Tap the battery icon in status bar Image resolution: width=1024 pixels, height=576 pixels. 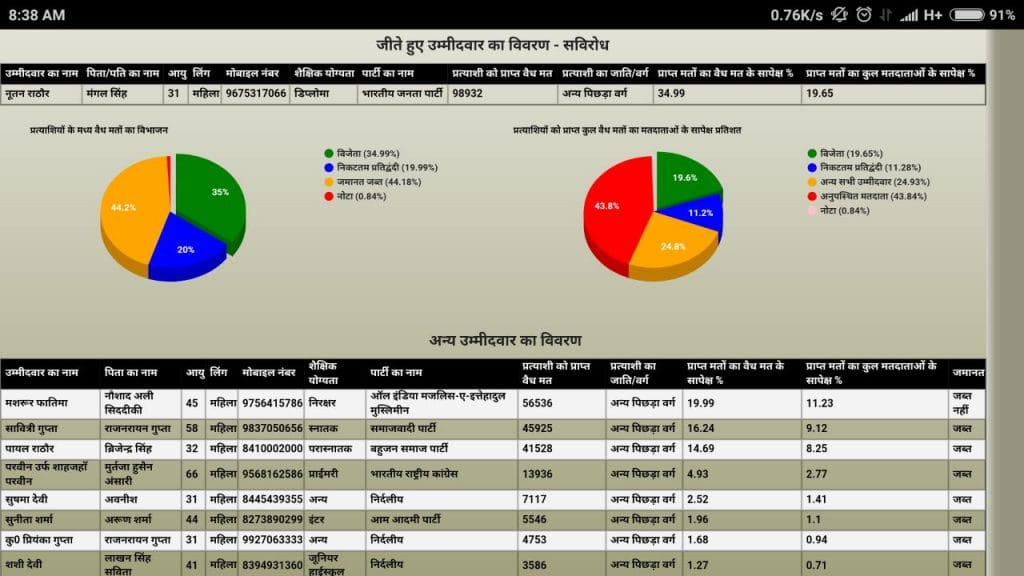(967, 15)
